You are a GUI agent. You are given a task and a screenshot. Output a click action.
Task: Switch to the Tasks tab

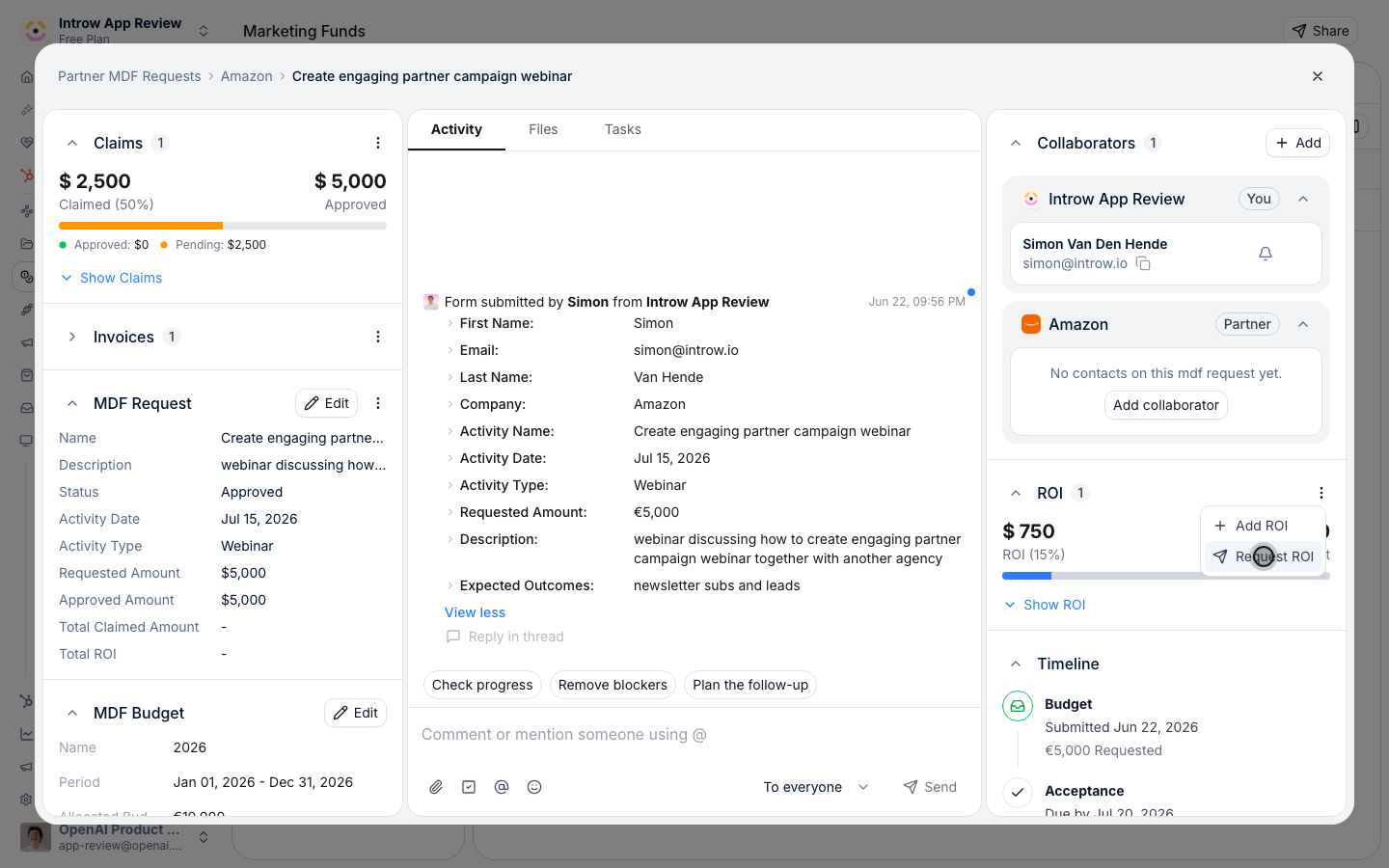623,129
